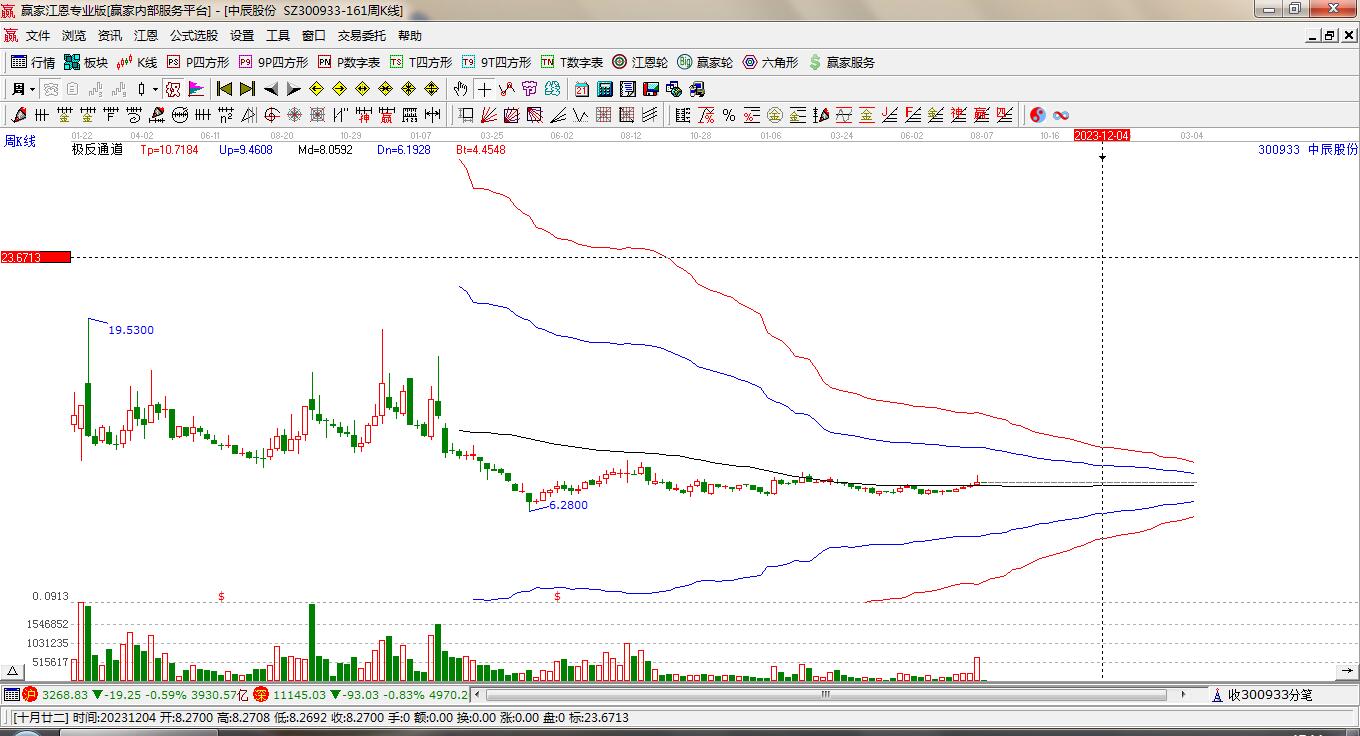Click the 周K线 chart label
The width and height of the screenshot is (1360, 736).
tap(20, 142)
